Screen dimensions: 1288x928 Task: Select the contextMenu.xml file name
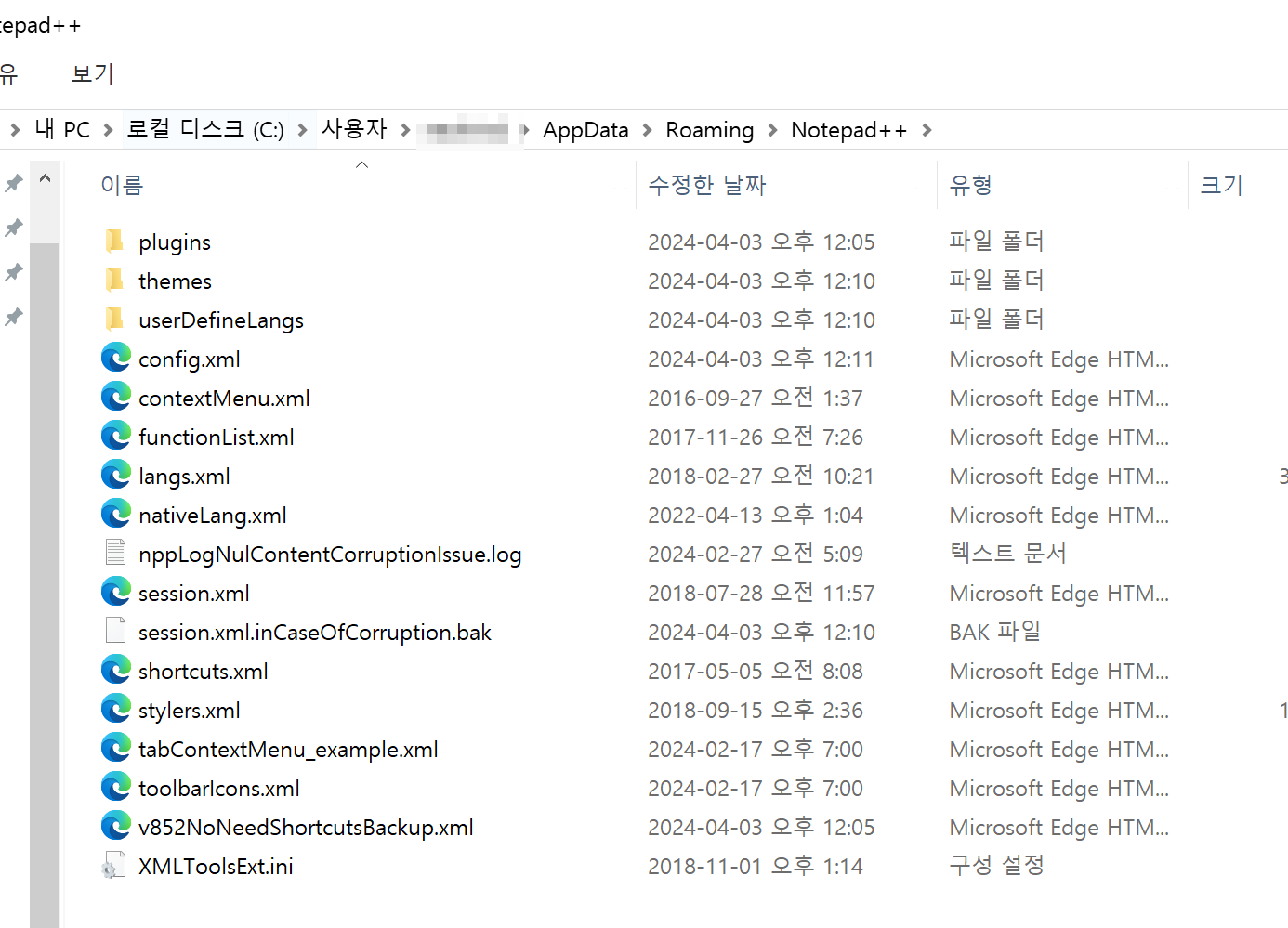point(224,399)
